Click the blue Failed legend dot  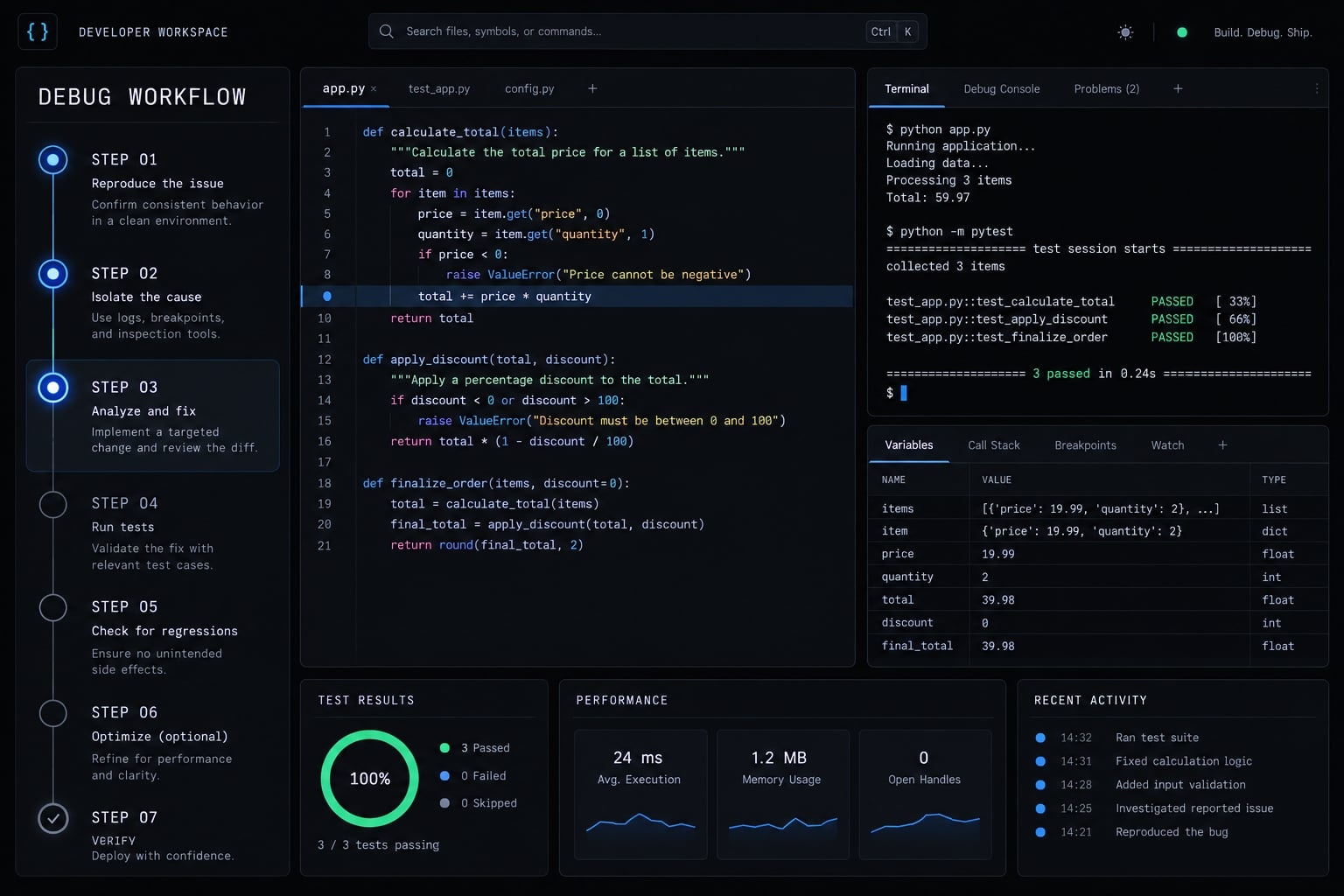coord(444,775)
